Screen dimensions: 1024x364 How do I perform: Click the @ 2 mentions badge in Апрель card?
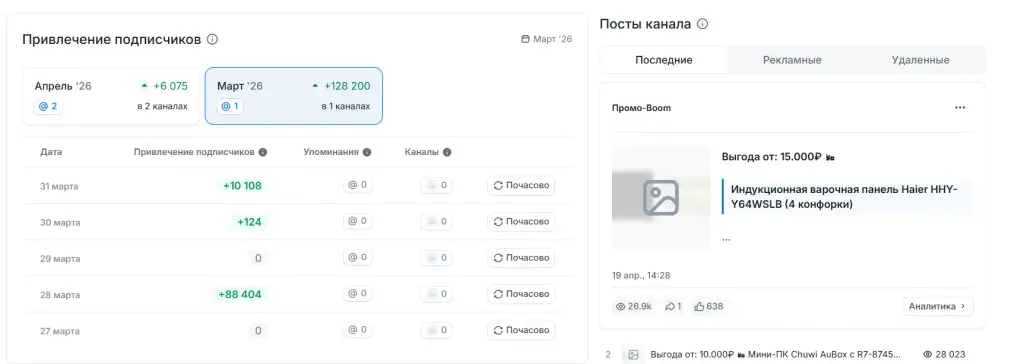tap(48, 106)
